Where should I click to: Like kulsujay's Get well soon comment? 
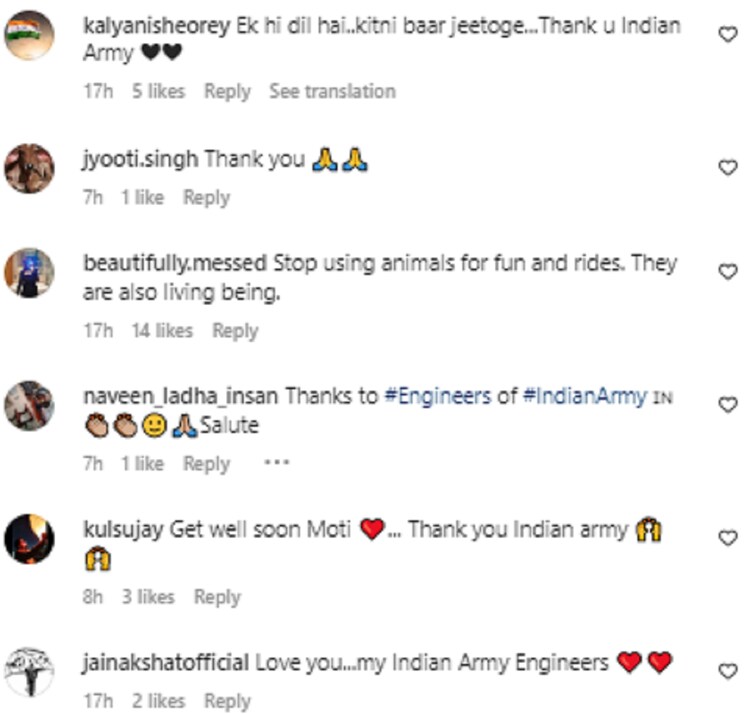(728, 538)
